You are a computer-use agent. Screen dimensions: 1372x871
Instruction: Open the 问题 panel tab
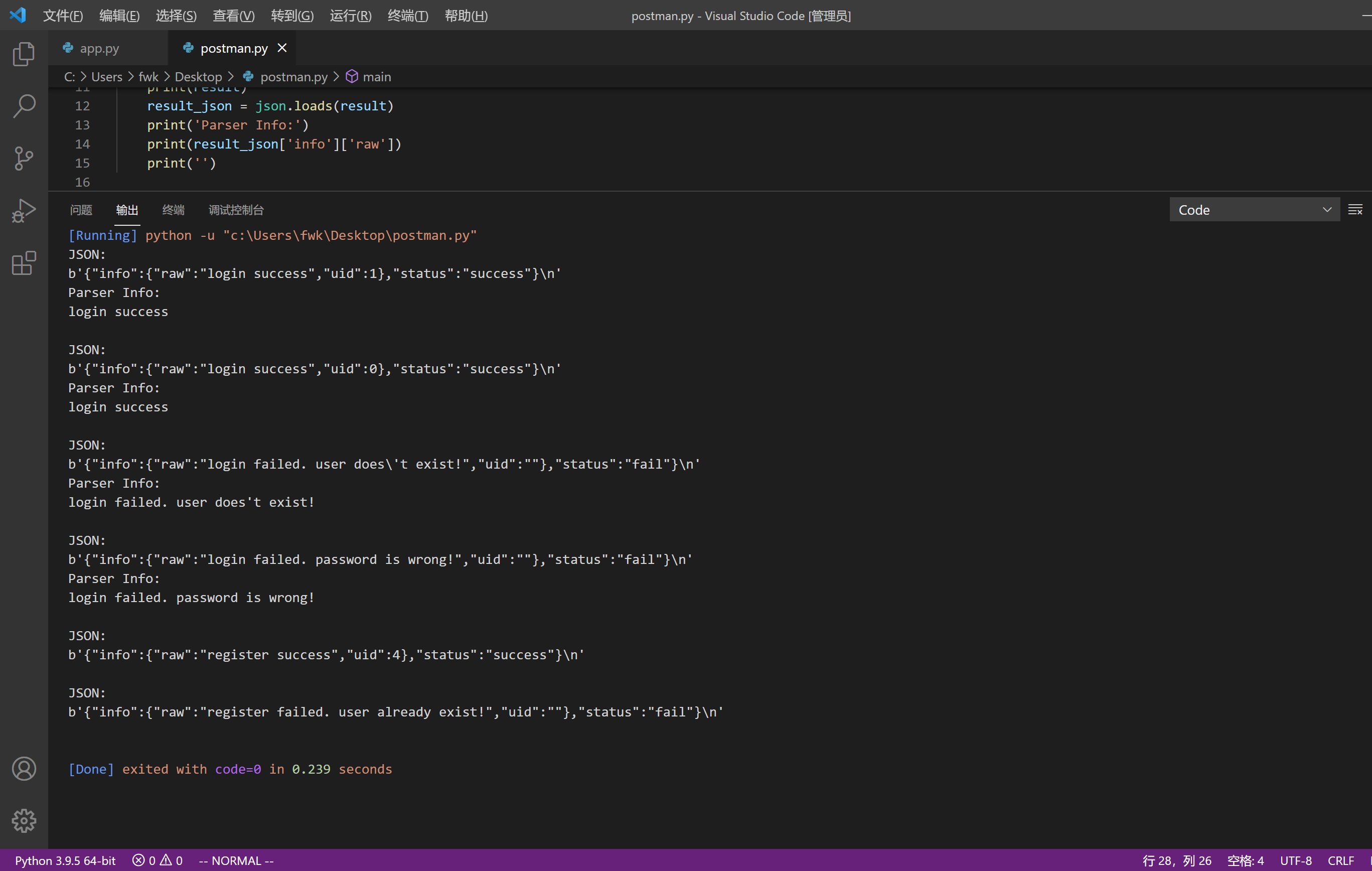pyautogui.click(x=81, y=210)
